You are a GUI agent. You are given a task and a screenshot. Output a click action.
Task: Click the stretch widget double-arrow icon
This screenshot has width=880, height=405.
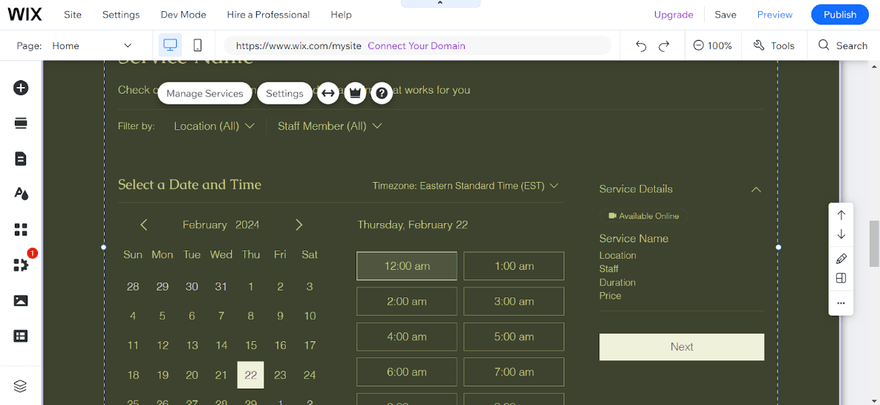click(328, 93)
